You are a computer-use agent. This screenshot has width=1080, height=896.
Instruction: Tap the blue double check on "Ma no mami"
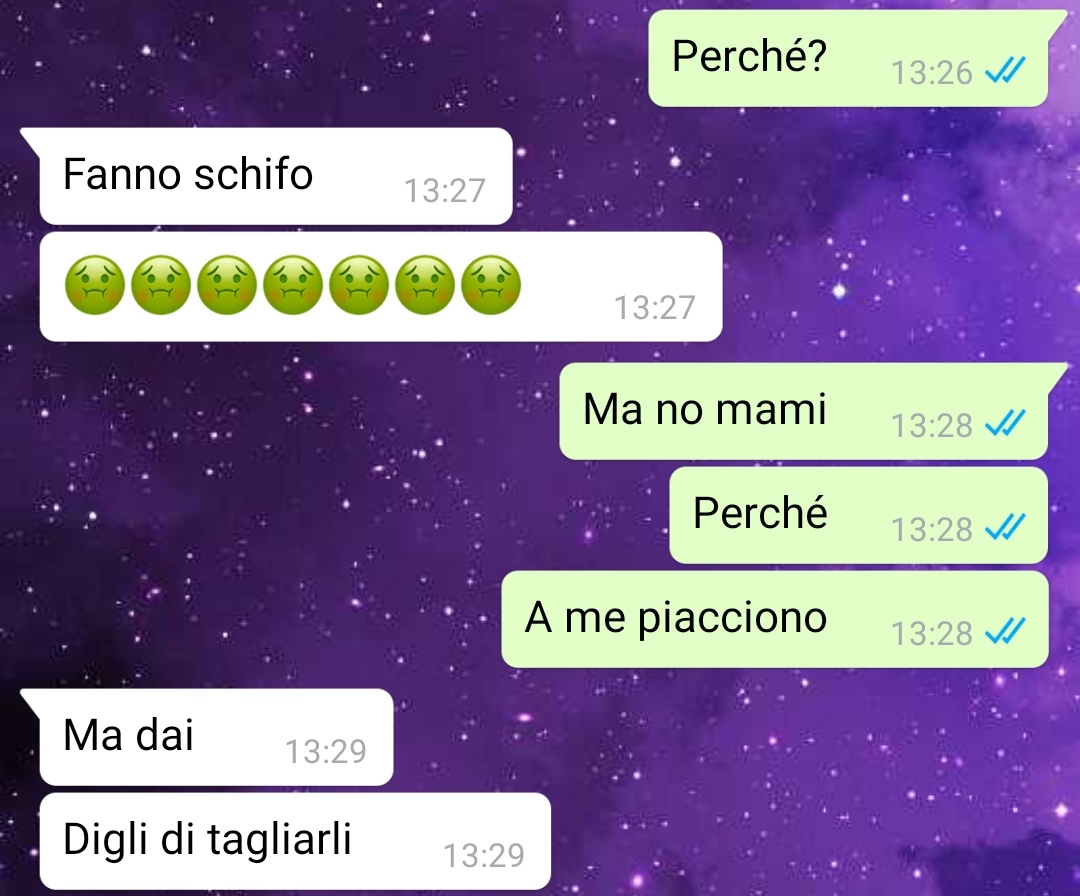1005,423
